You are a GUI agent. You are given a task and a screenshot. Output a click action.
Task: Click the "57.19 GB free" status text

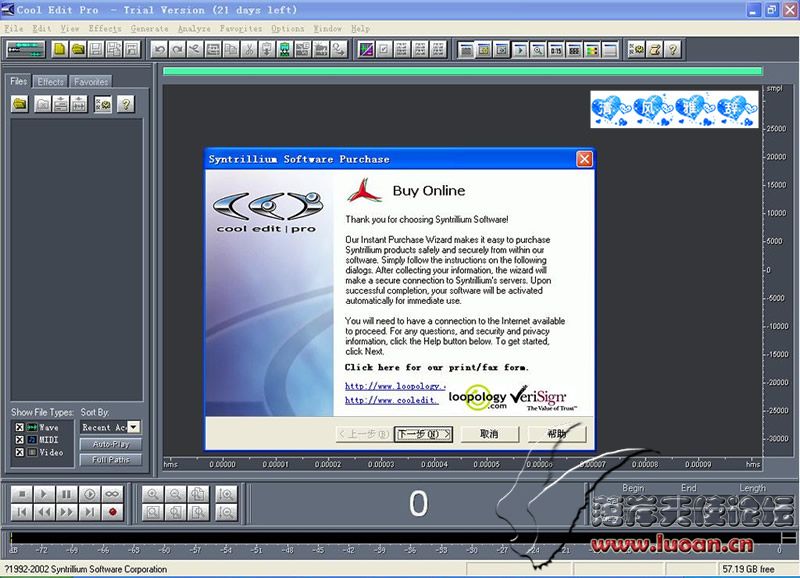[748, 569]
